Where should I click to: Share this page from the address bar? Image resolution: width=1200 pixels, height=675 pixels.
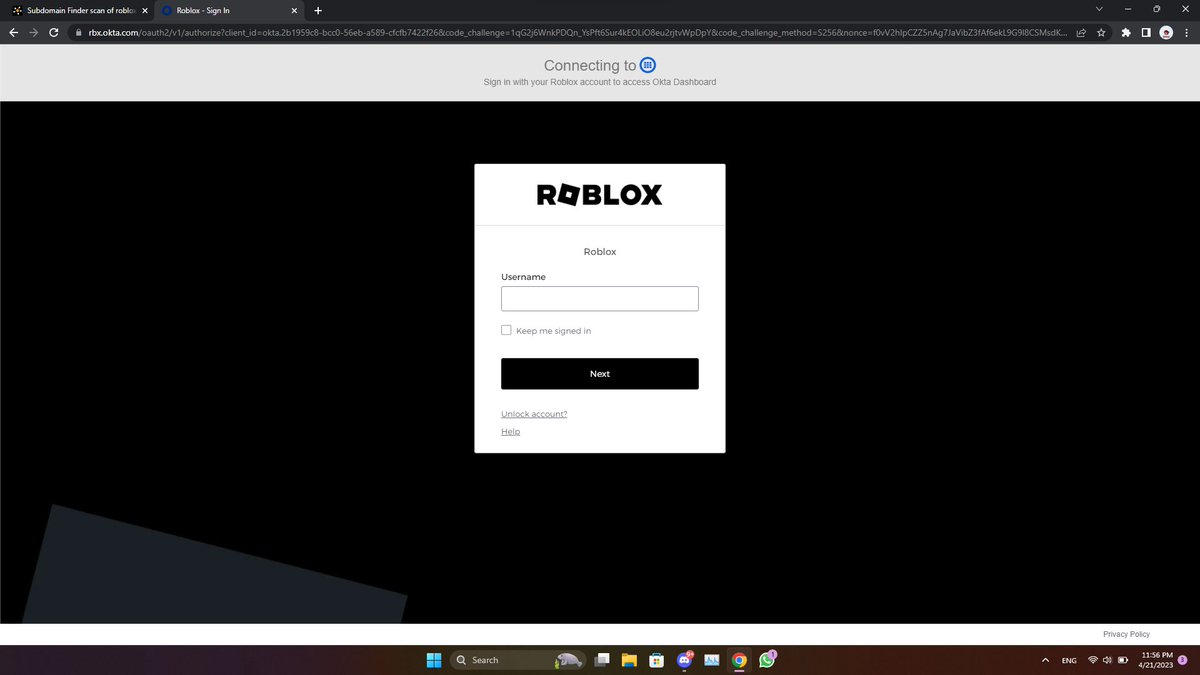click(x=1081, y=32)
